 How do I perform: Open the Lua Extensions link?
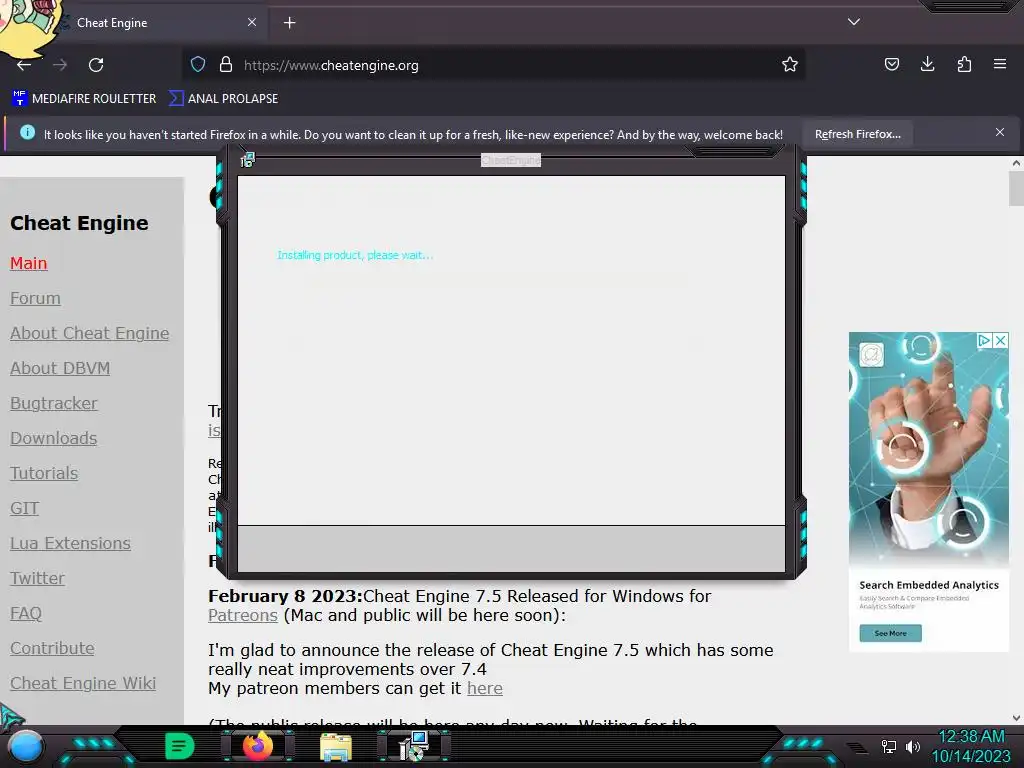click(x=71, y=543)
